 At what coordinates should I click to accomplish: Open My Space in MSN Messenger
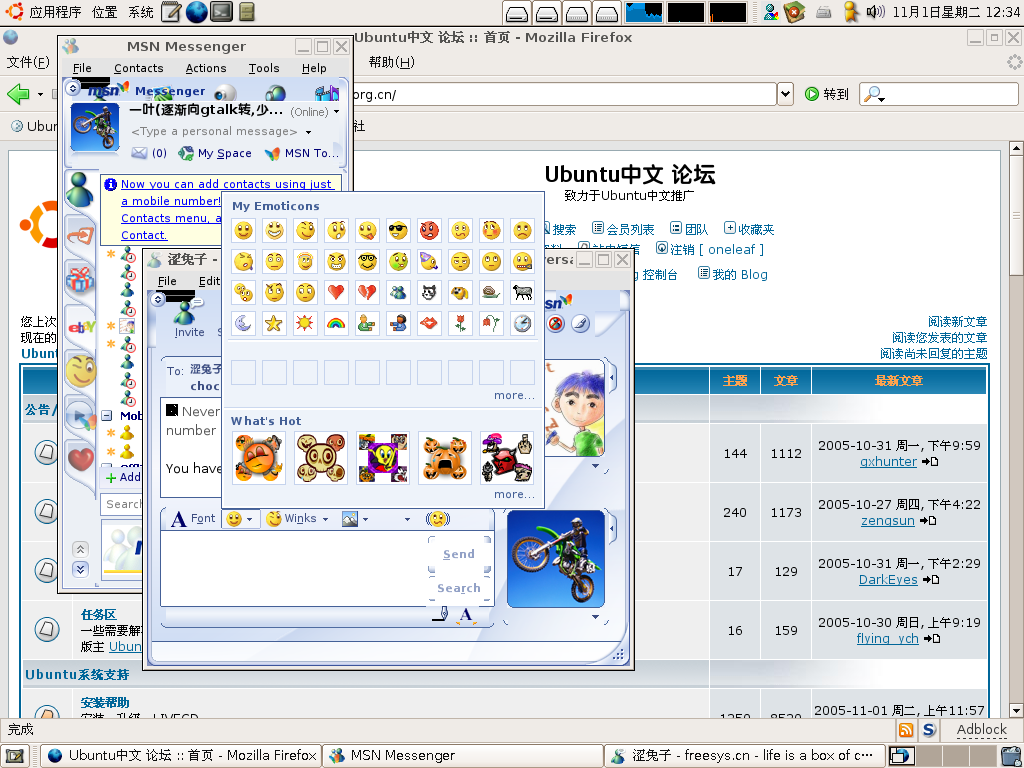point(215,153)
